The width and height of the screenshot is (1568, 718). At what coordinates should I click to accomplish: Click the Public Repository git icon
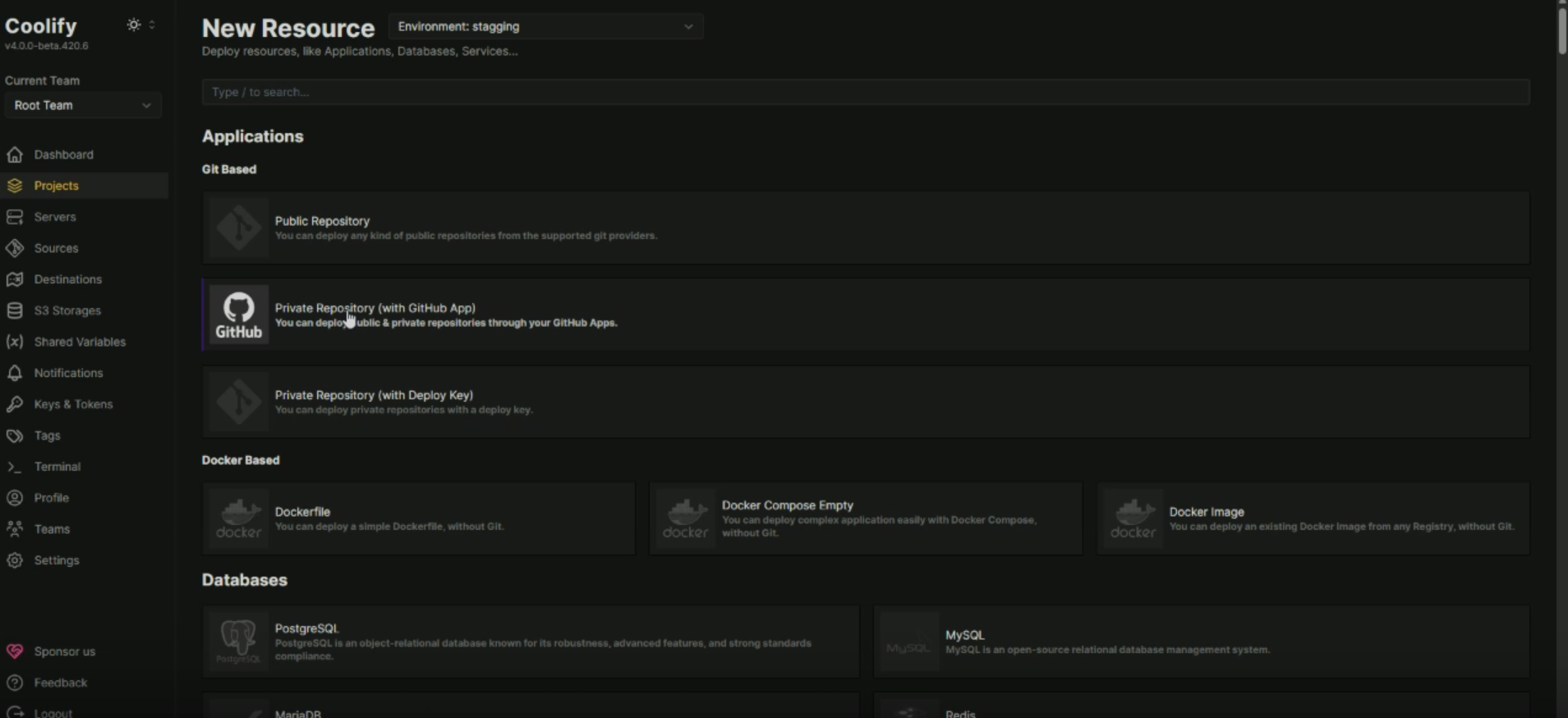[238, 228]
